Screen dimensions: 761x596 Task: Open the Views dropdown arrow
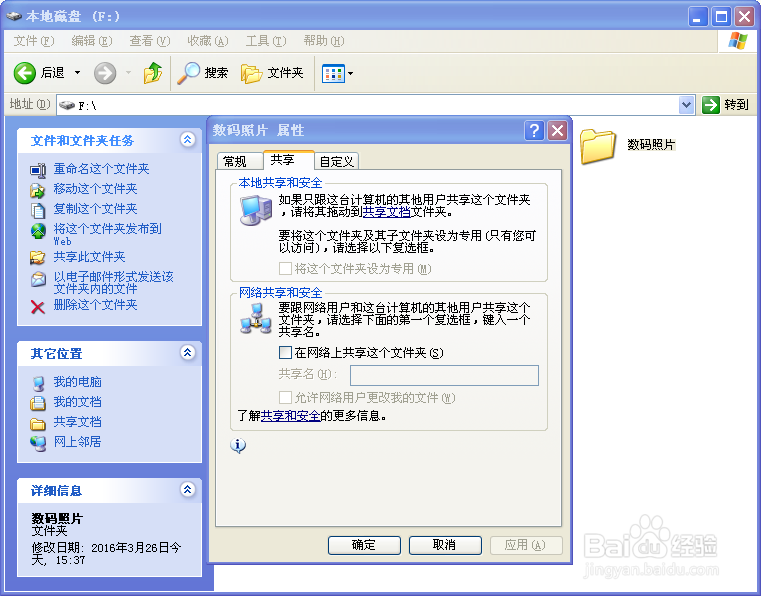350,73
